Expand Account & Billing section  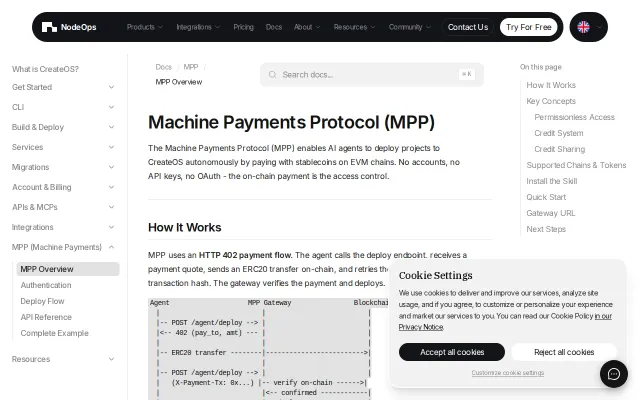pyautogui.click(x=63, y=187)
